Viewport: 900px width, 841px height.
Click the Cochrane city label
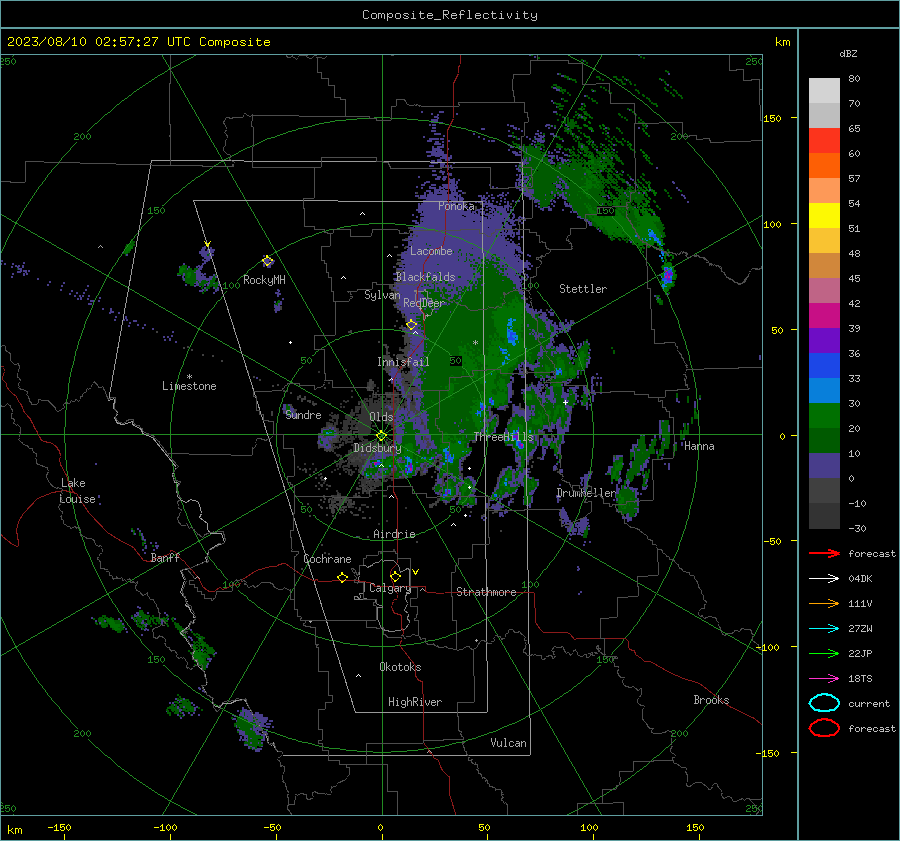pyautogui.click(x=327, y=559)
